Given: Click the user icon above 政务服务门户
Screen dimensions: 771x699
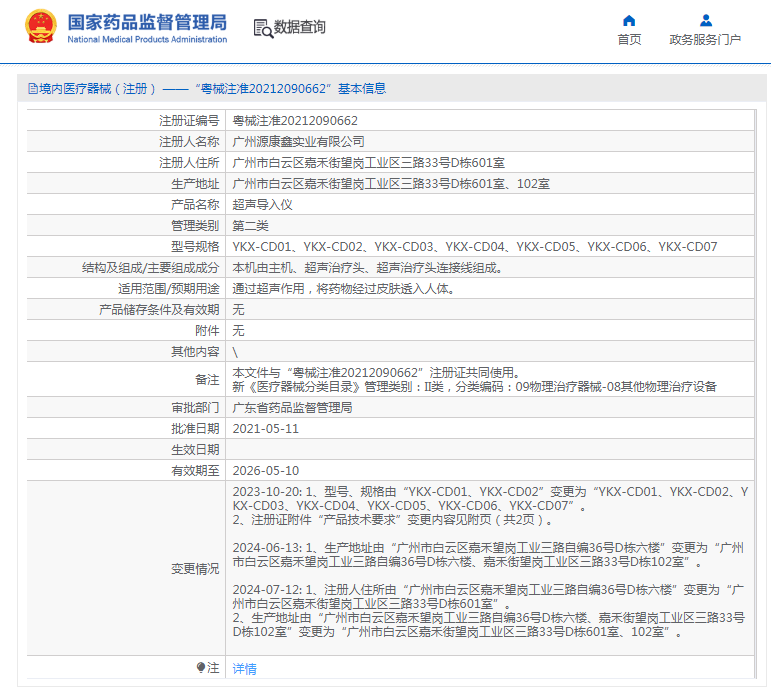Looking at the screenshot, I should tap(706, 21).
